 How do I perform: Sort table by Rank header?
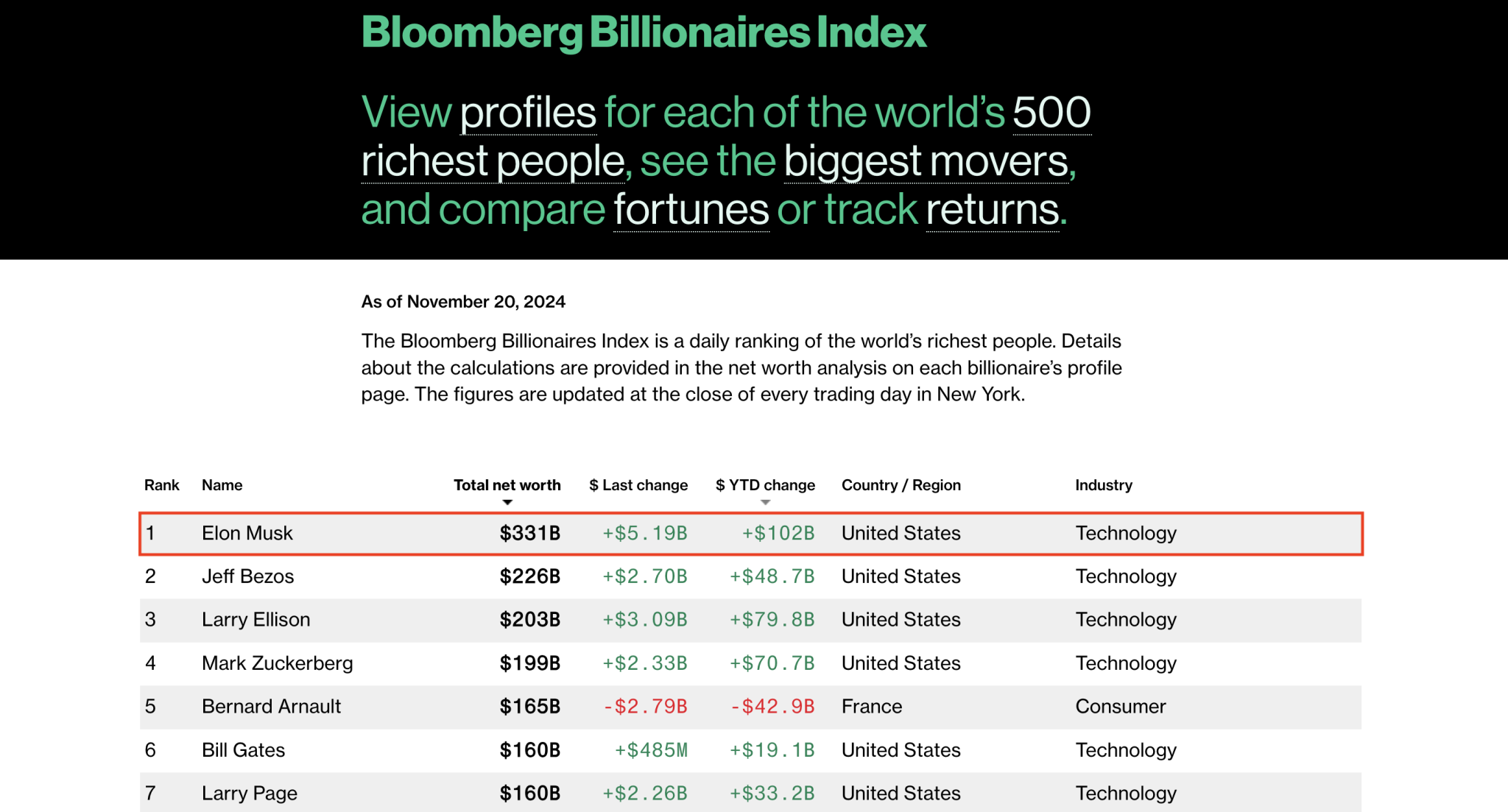point(162,485)
